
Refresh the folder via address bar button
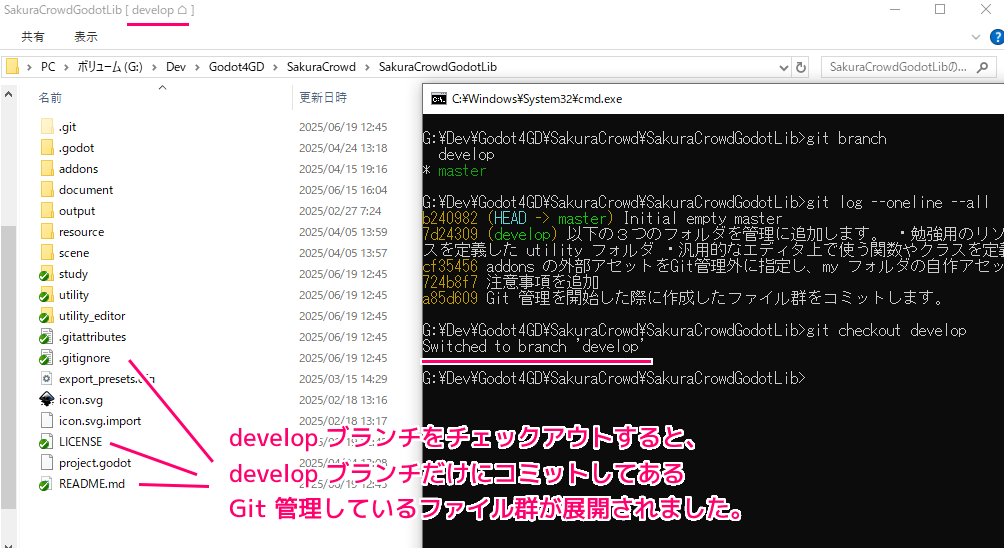coord(800,67)
